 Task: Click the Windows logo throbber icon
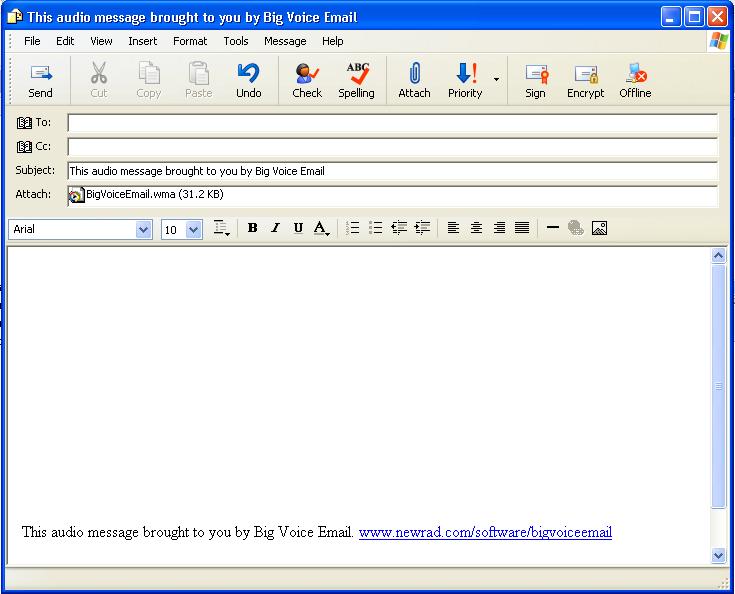(718, 41)
